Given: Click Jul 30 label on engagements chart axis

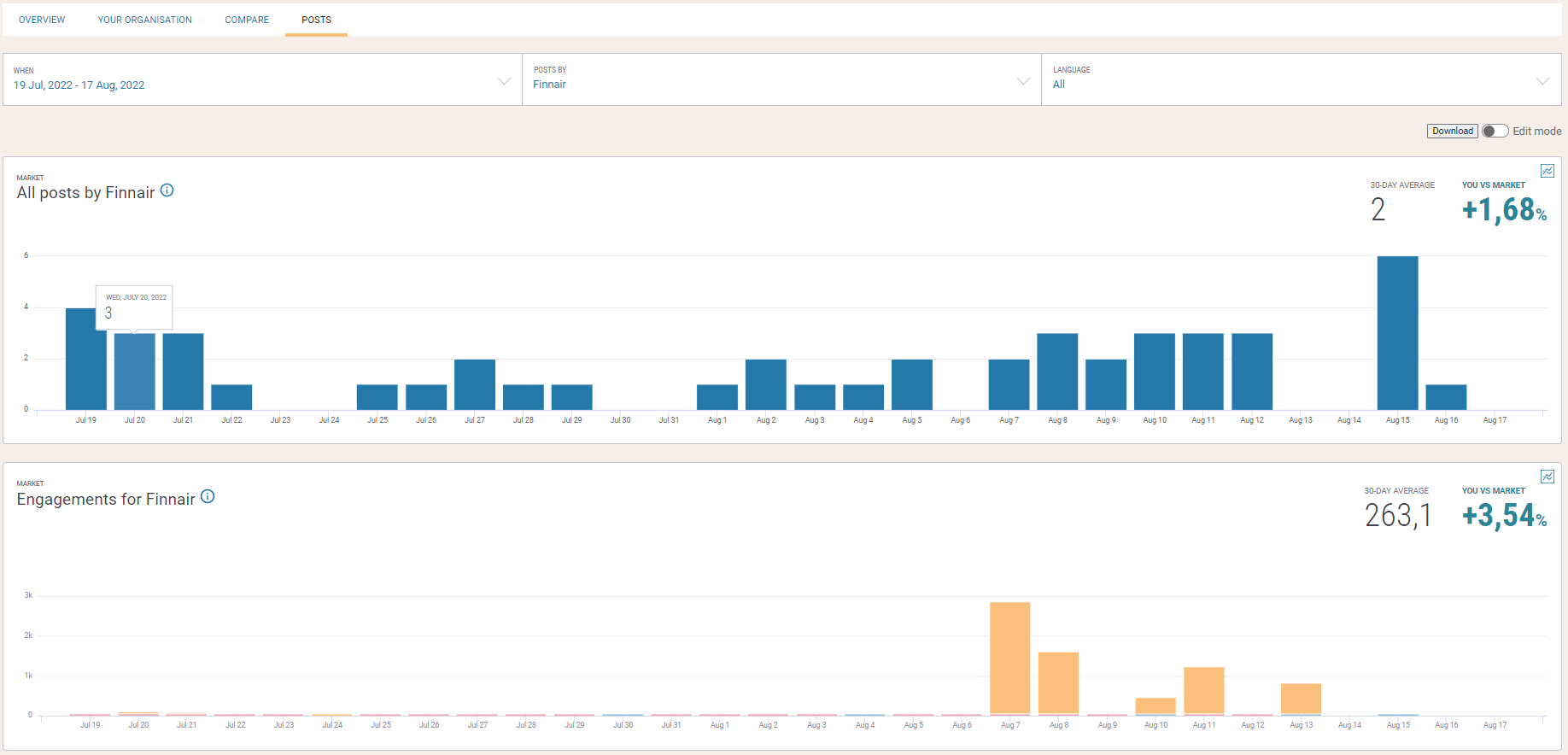Looking at the screenshot, I should click(623, 725).
